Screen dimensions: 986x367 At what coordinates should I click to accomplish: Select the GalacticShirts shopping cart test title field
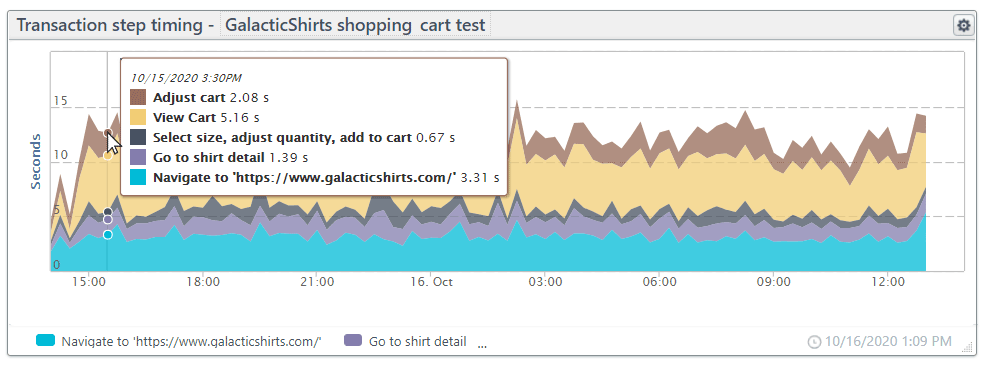(355, 26)
